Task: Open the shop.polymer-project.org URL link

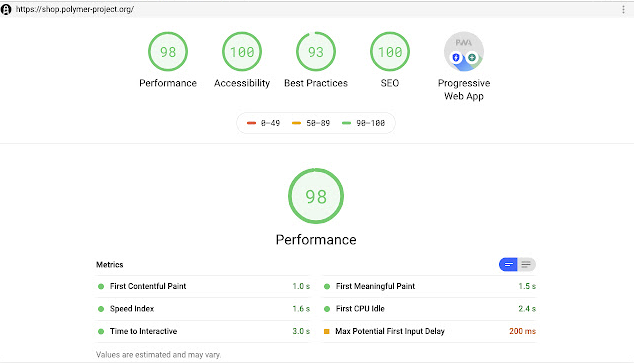Action: tap(75, 9)
